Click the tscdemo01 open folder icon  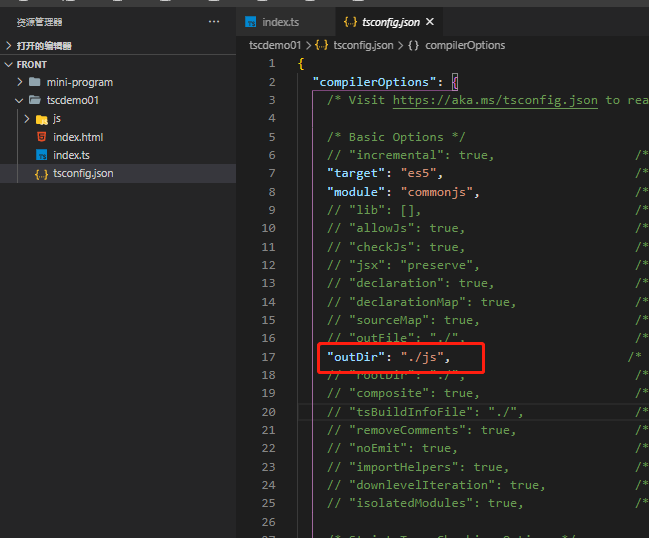pyautogui.click(x=35, y=100)
